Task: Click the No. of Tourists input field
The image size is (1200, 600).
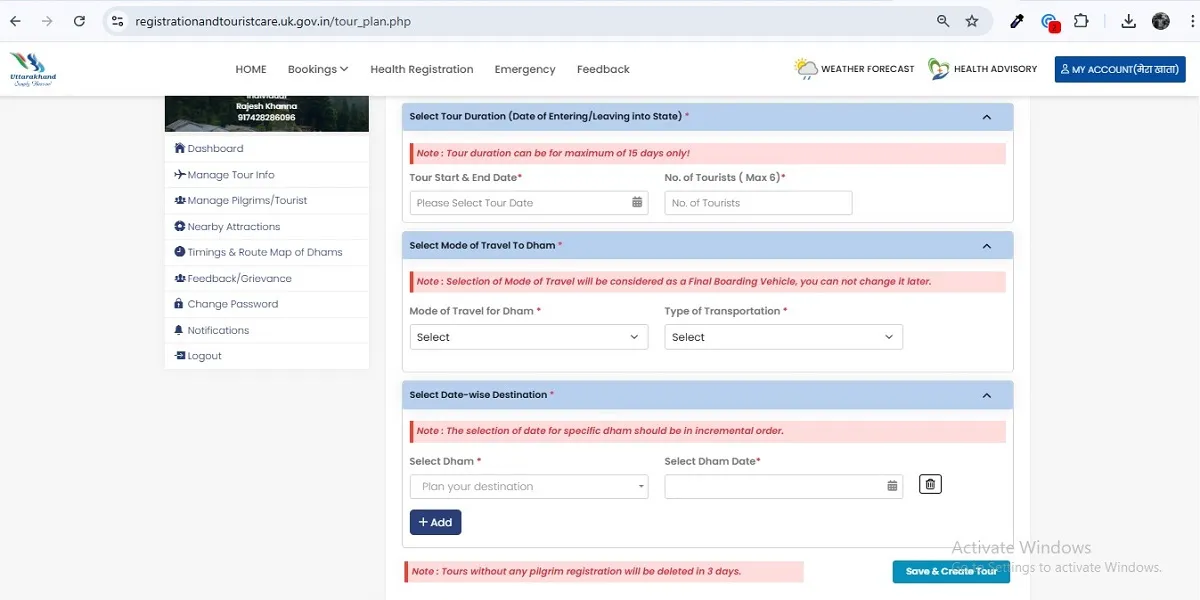Action: [x=757, y=202]
